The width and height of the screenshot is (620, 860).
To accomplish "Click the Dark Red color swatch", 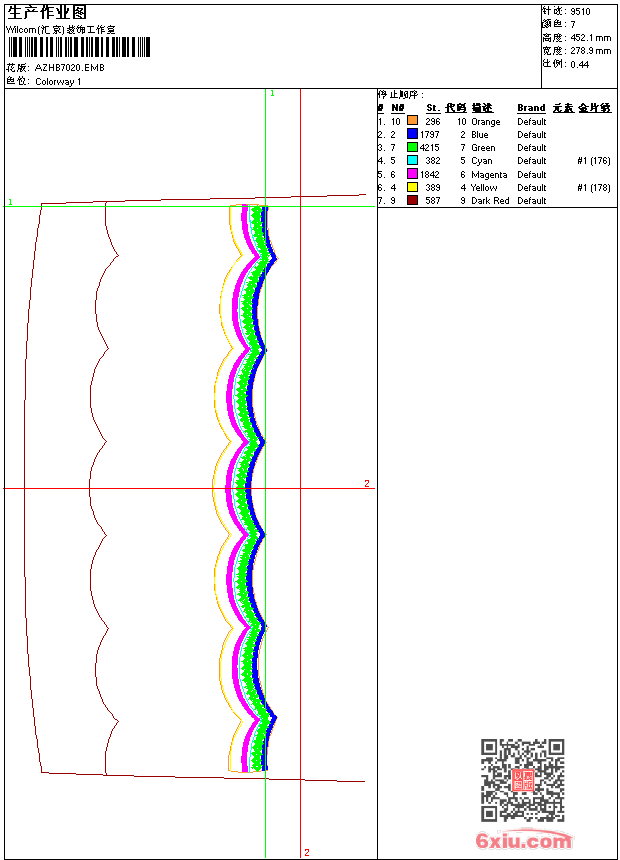I will coord(412,200).
